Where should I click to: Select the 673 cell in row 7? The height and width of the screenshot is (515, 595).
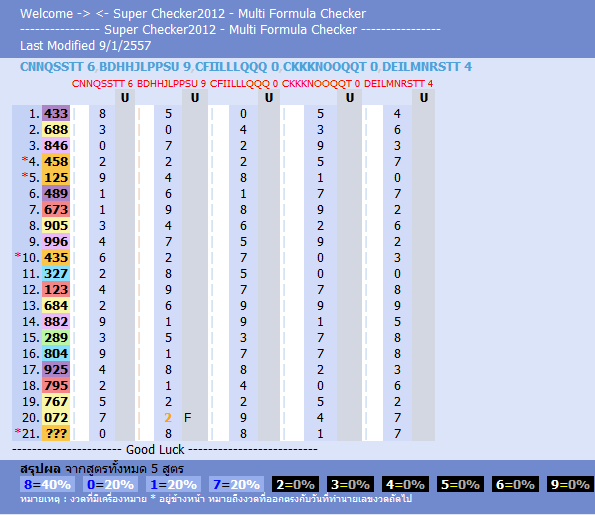point(56,209)
